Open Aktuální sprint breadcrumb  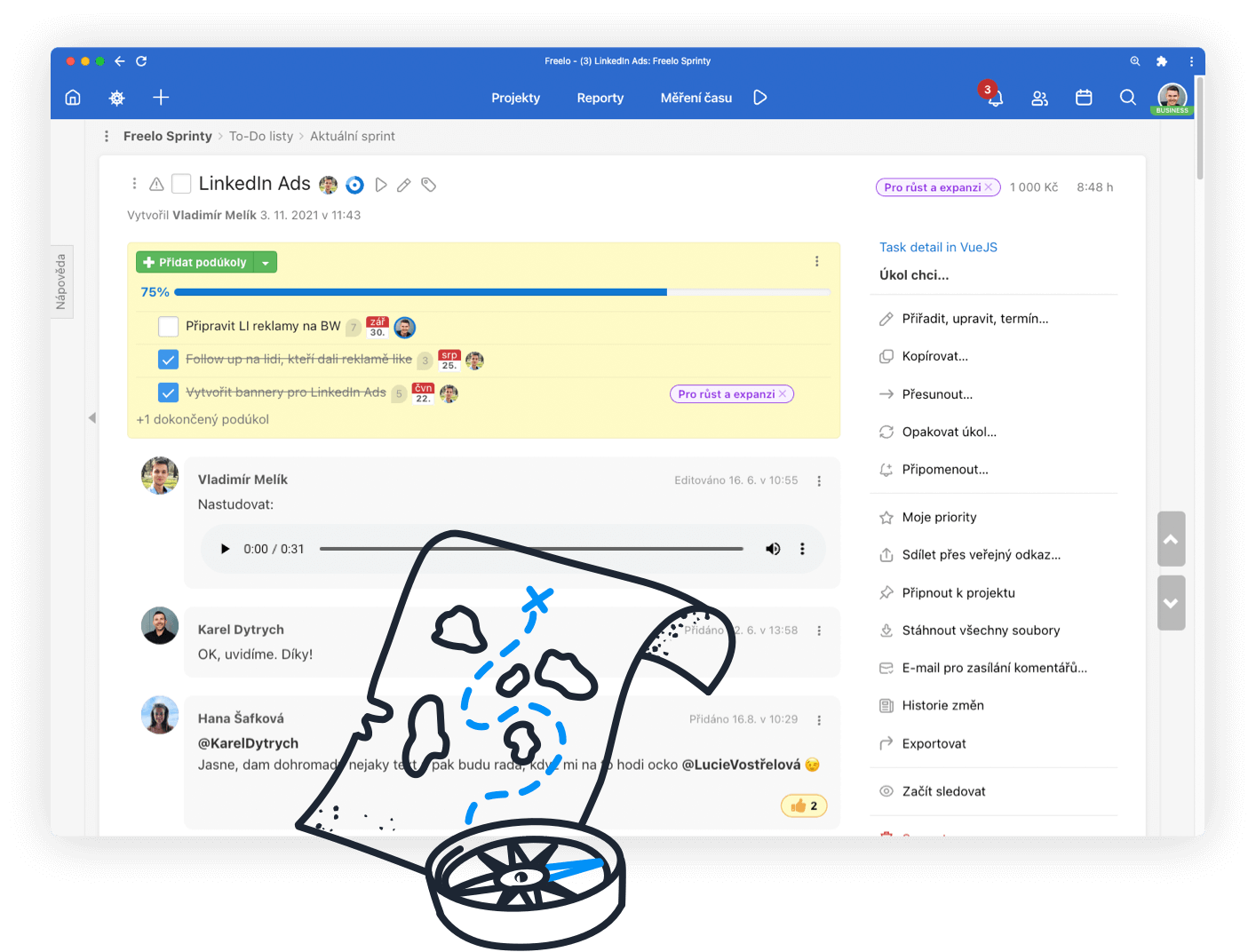click(353, 136)
